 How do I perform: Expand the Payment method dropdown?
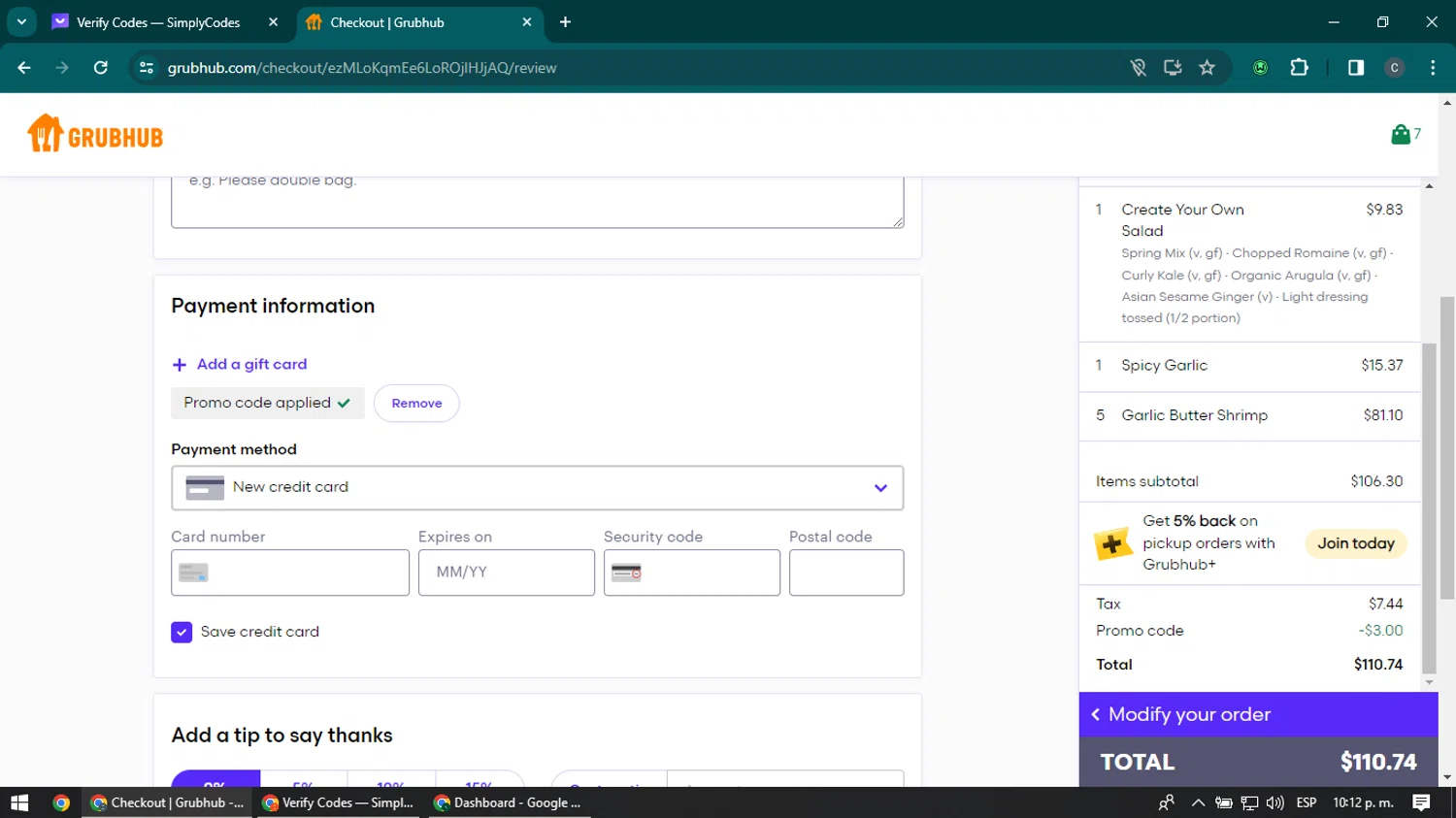pos(537,487)
